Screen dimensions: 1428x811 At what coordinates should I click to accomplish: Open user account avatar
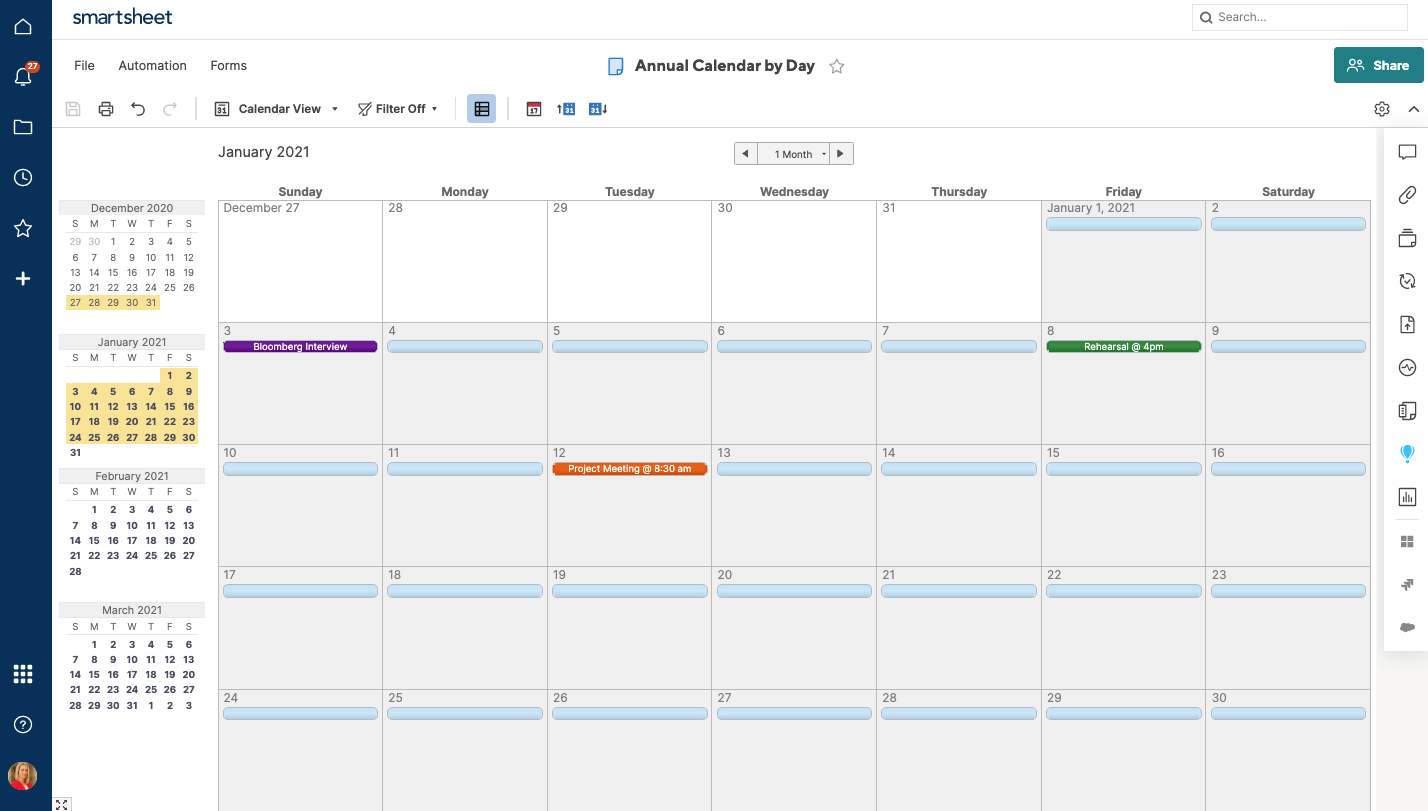pyautogui.click(x=23, y=776)
